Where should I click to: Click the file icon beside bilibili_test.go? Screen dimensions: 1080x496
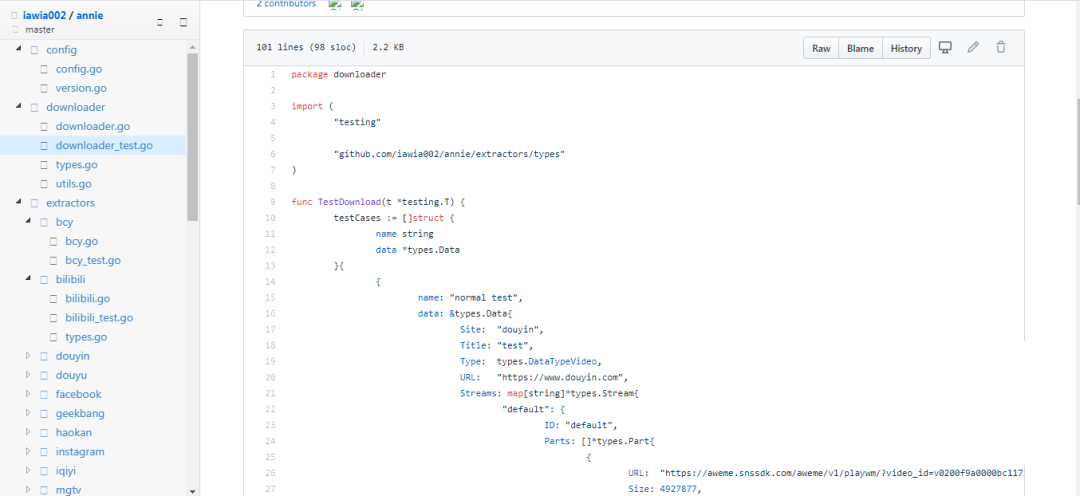click(54, 318)
